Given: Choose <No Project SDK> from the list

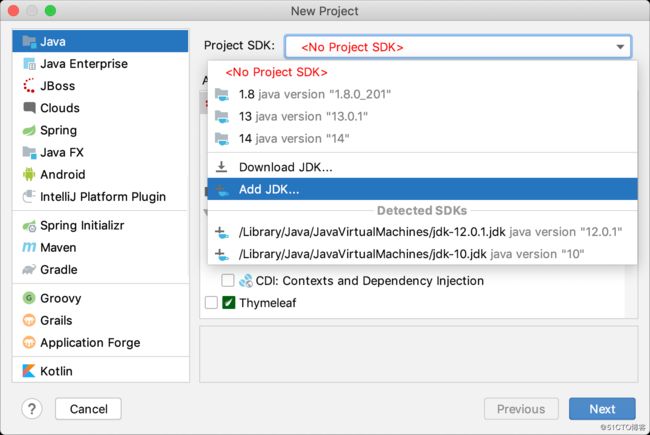Looking at the screenshot, I should coord(422,72).
